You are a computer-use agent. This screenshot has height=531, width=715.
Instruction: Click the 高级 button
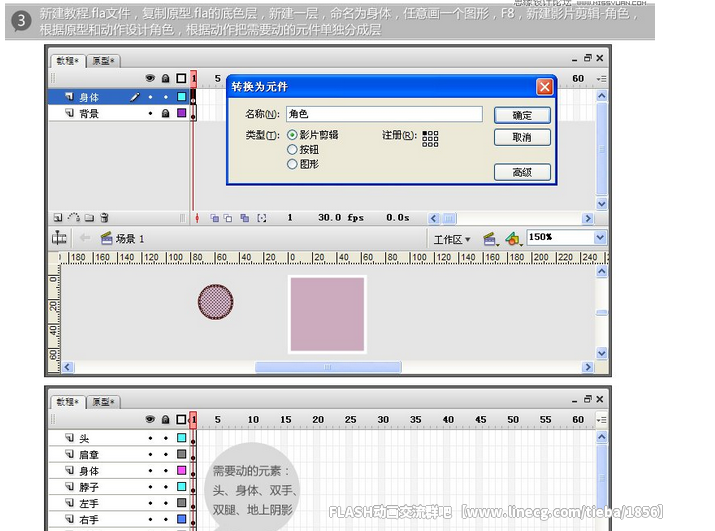[522, 172]
